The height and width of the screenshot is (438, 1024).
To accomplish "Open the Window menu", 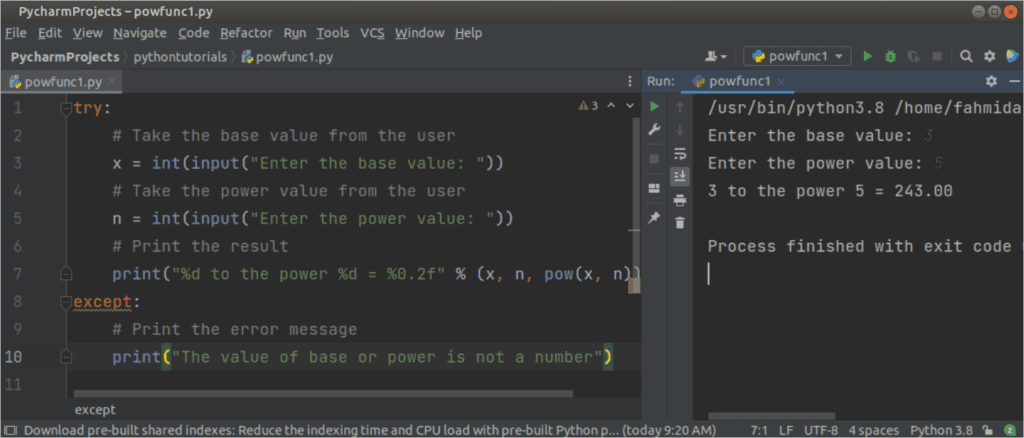I will [420, 33].
